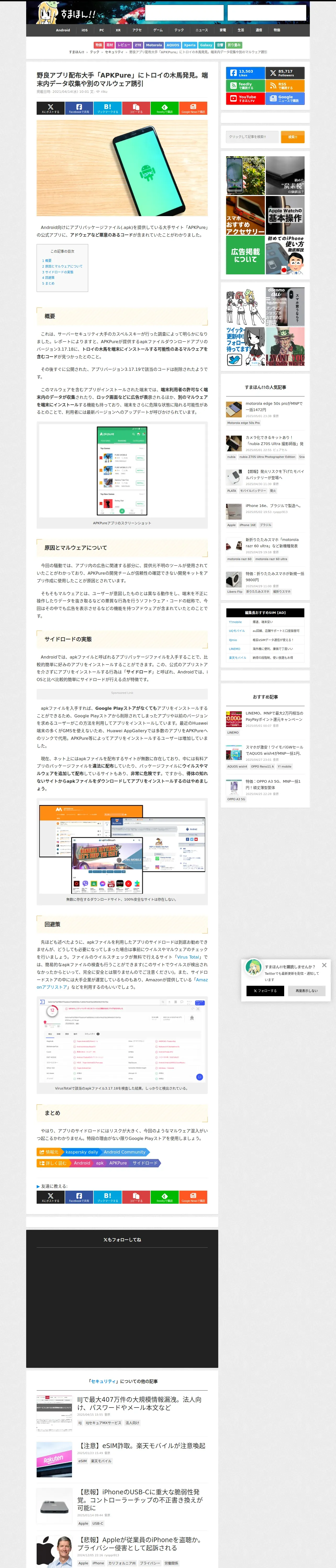
Task: Bookmark with B! in bottom share bar
Action: [107, 1197]
